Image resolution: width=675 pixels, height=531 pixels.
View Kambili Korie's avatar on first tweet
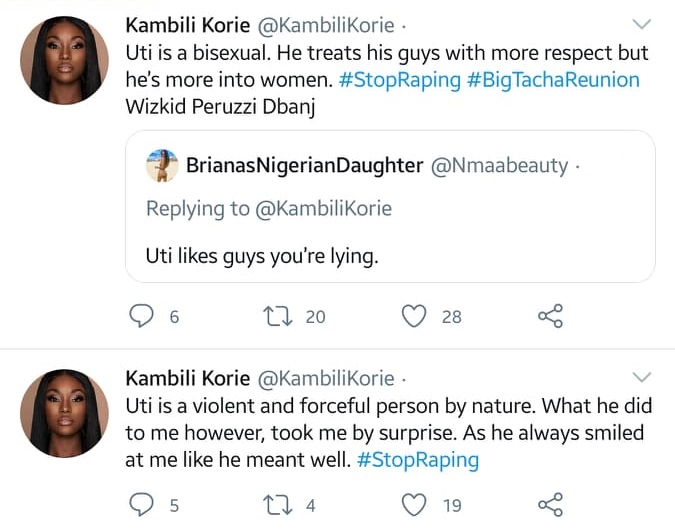coord(64,59)
